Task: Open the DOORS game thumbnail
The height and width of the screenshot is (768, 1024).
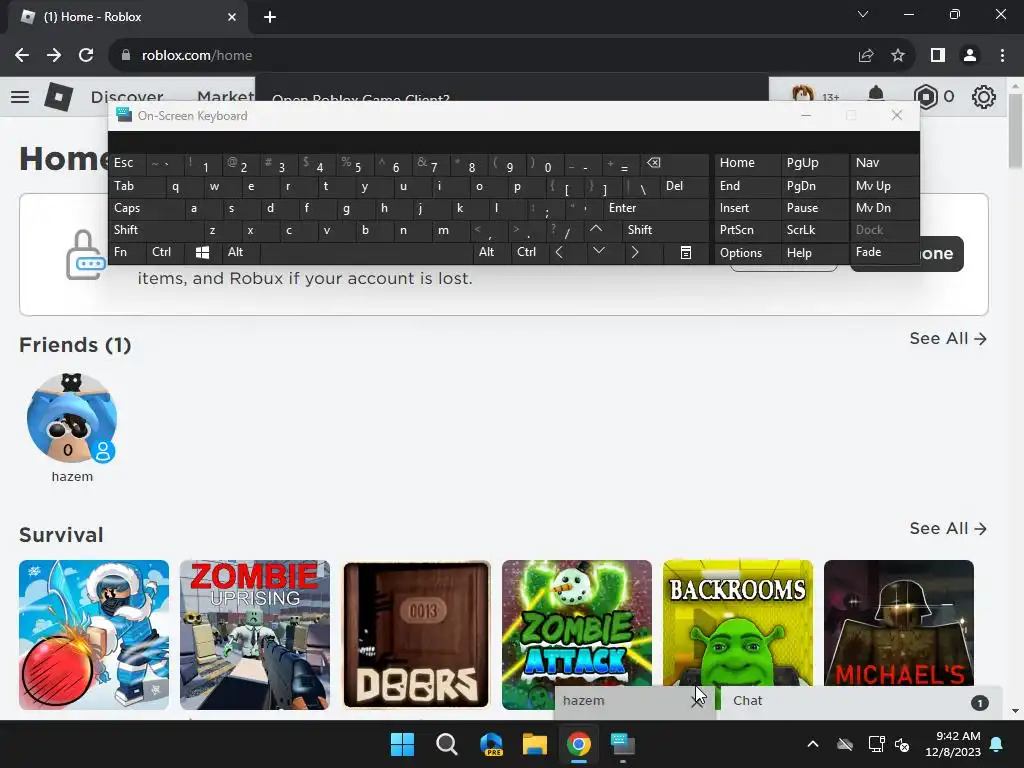Action: click(416, 635)
